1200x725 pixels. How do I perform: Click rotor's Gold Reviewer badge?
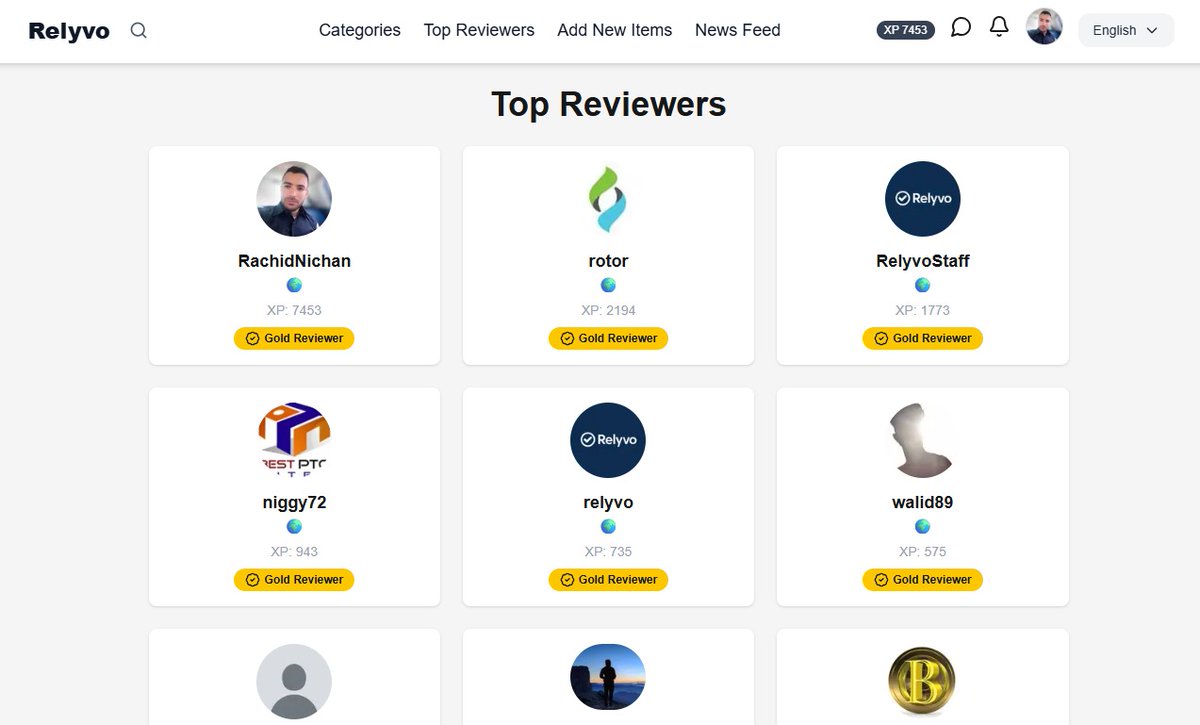[608, 338]
